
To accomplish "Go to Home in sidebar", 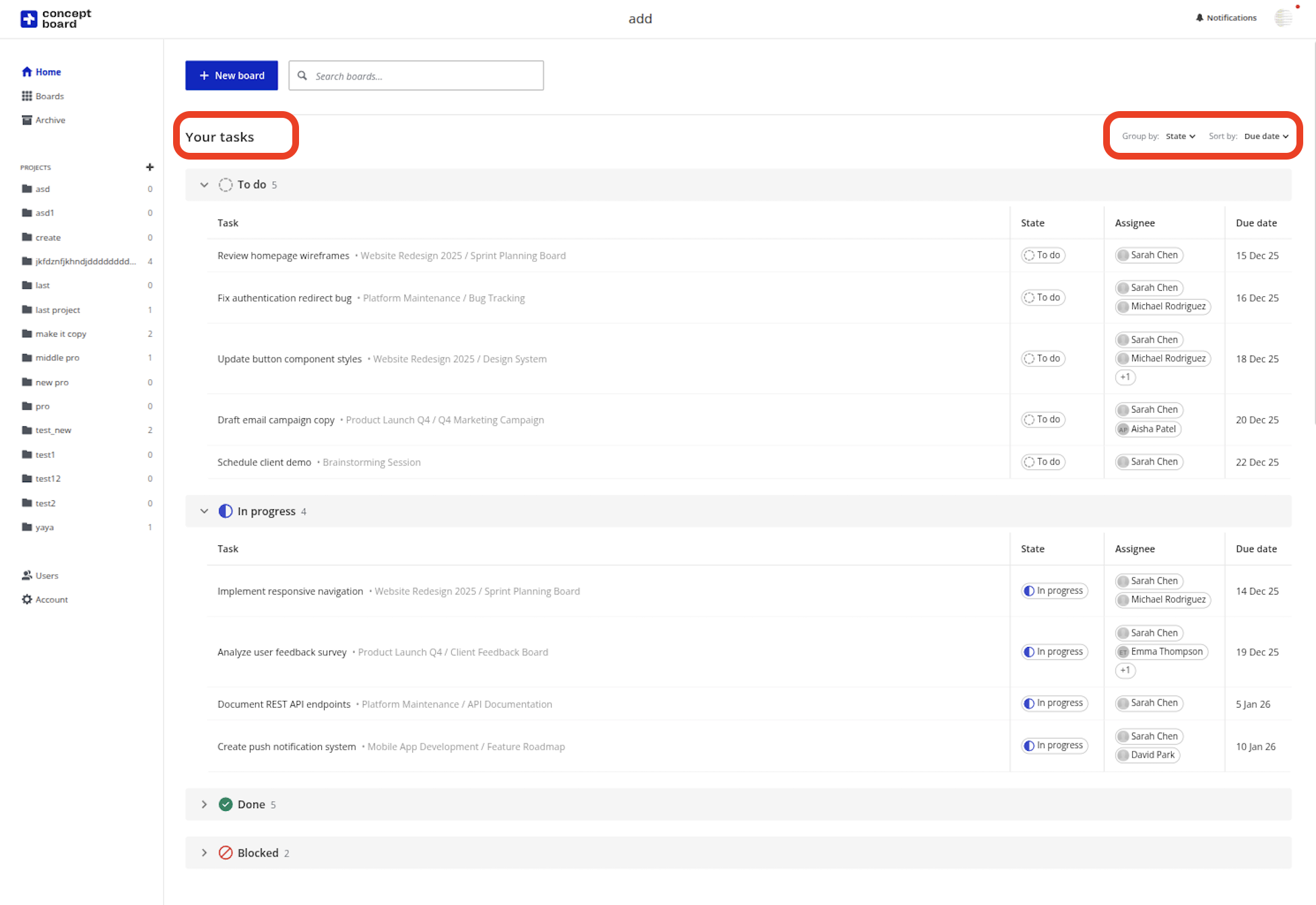I will pos(47,71).
